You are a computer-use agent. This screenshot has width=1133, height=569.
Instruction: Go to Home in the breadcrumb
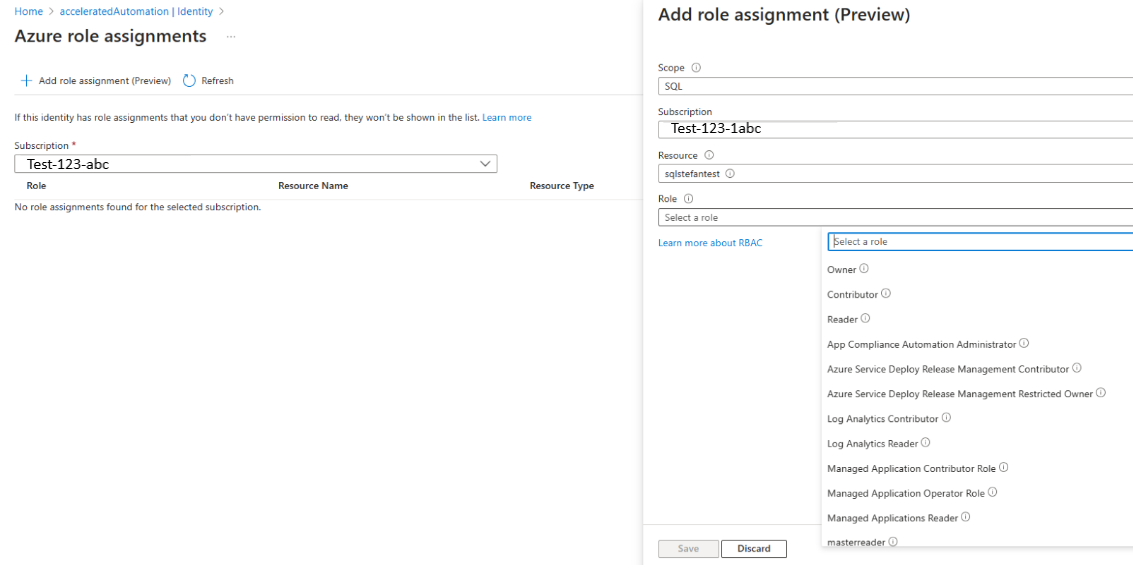tap(28, 12)
